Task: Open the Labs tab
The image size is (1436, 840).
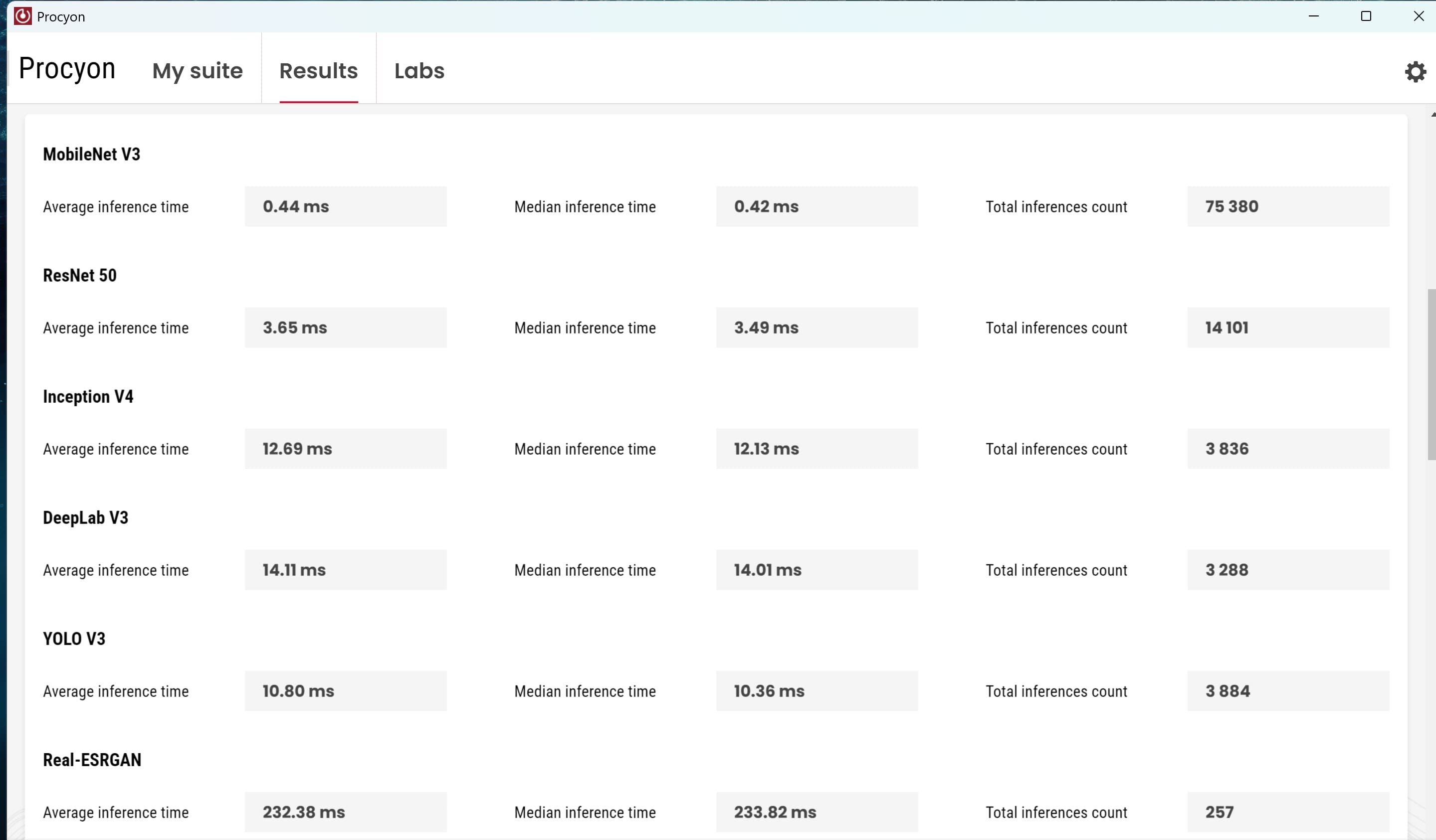Action: (419, 71)
